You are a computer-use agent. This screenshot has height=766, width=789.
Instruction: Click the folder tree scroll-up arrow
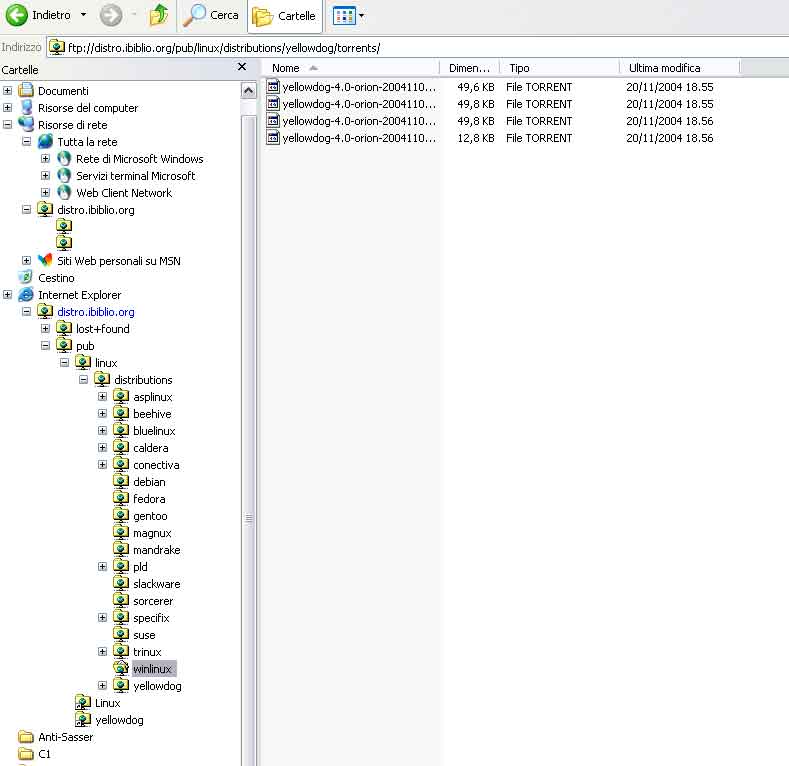[x=249, y=91]
